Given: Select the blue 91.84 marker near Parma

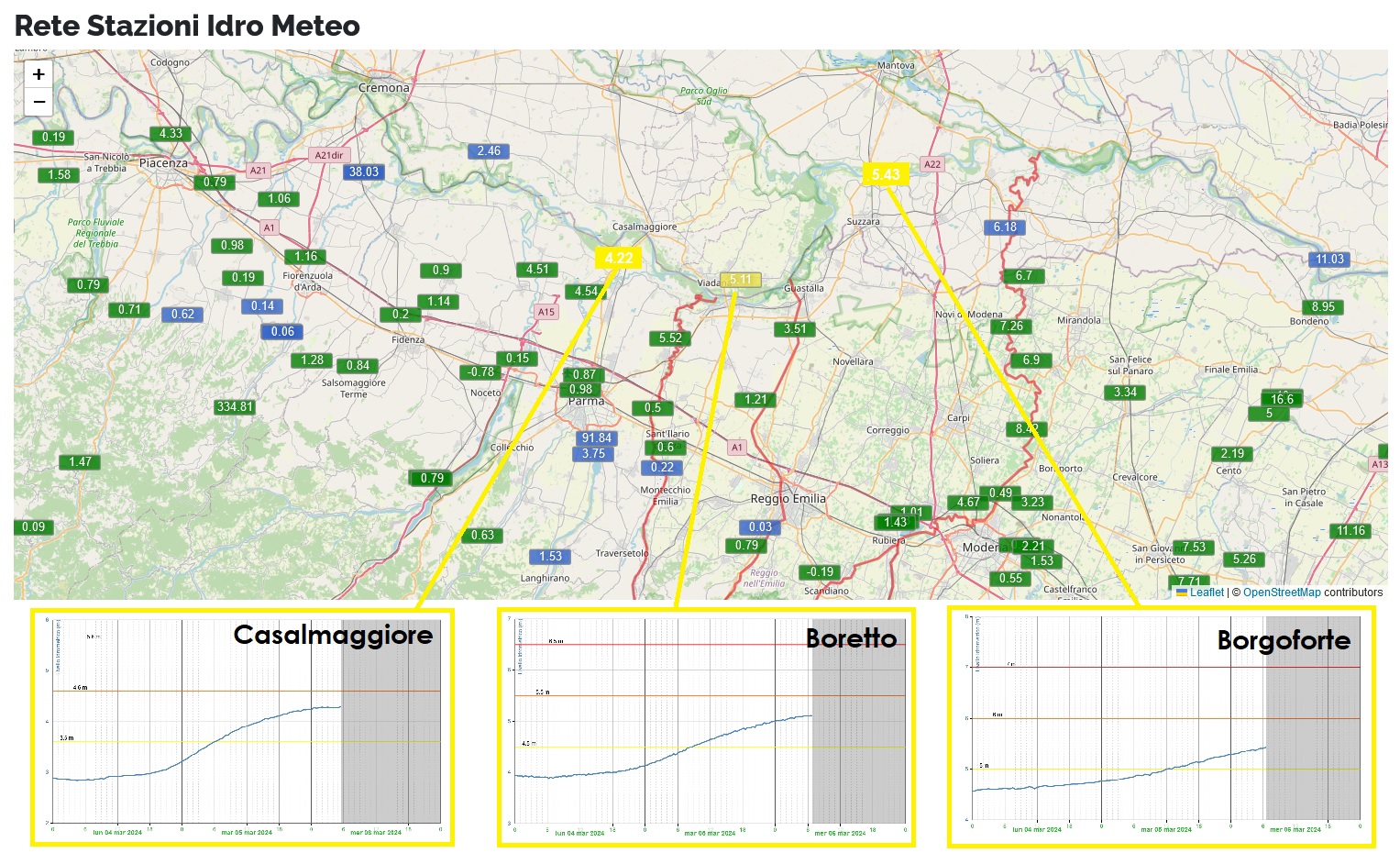Looking at the screenshot, I should [596, 438].
